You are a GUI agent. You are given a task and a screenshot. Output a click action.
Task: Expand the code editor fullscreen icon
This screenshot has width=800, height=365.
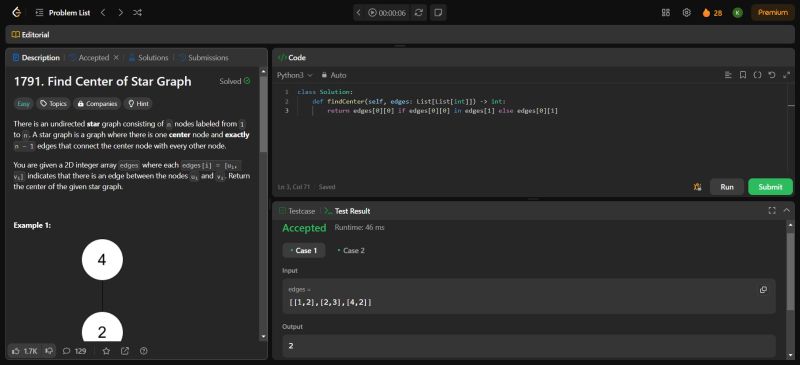tap(786, 75)
